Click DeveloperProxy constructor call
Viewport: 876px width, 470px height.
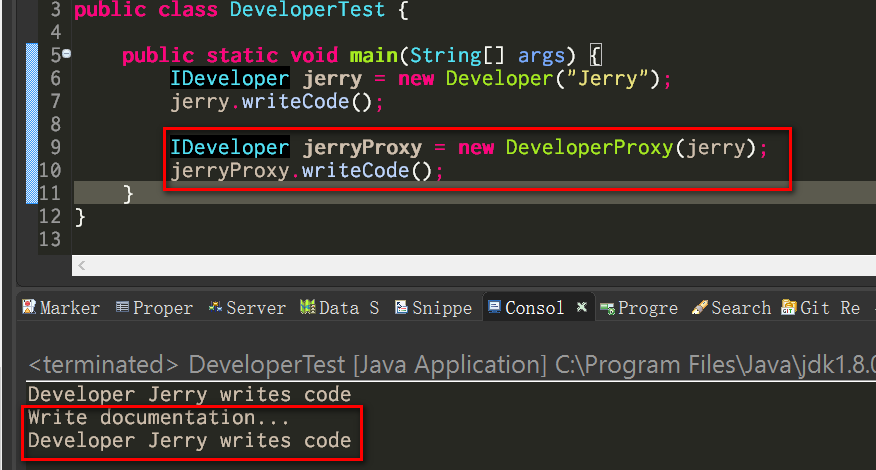click(589, 148)
